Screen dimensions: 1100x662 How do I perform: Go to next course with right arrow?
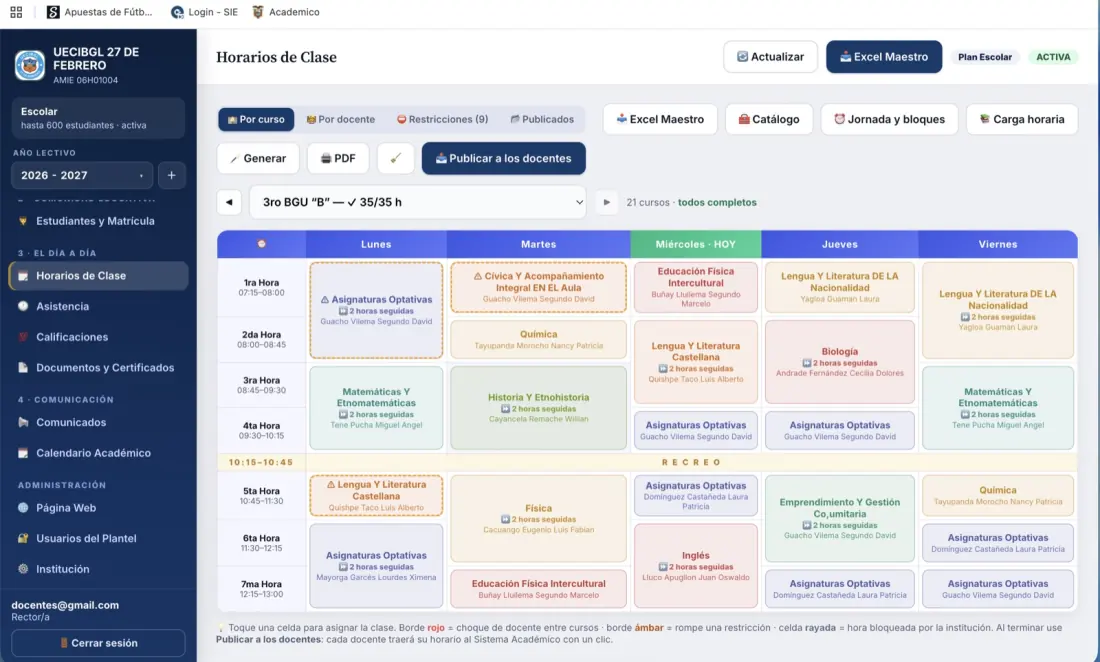pyautogui.click(x=607, y=202)
